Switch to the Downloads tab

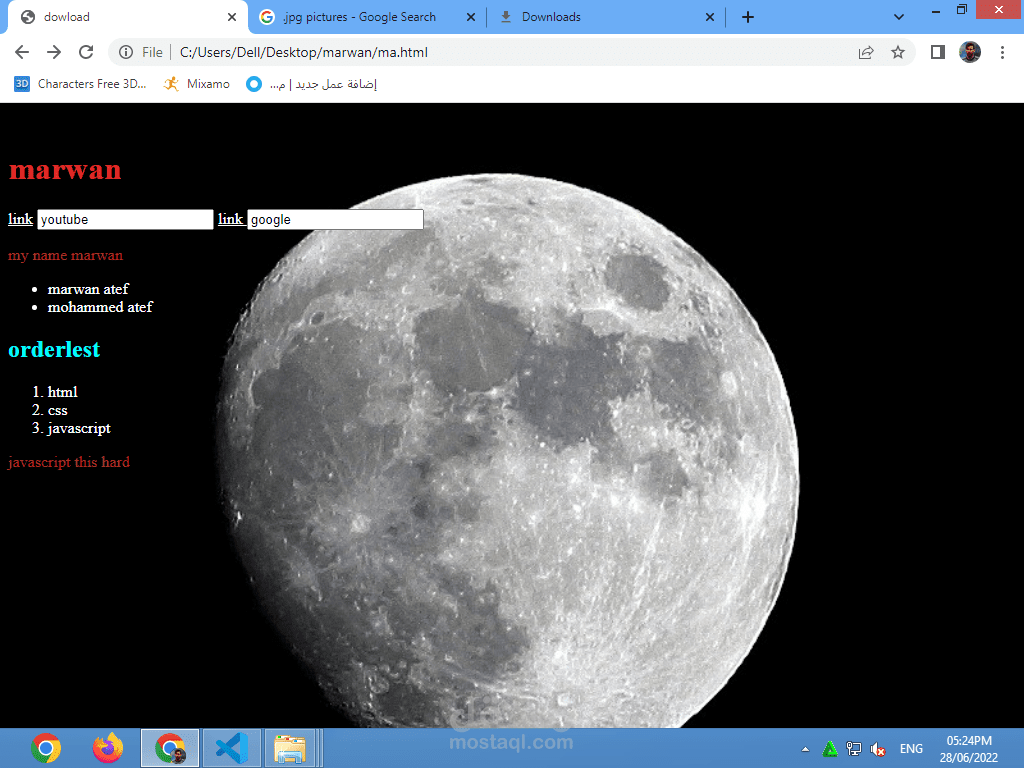pos(607,17)
